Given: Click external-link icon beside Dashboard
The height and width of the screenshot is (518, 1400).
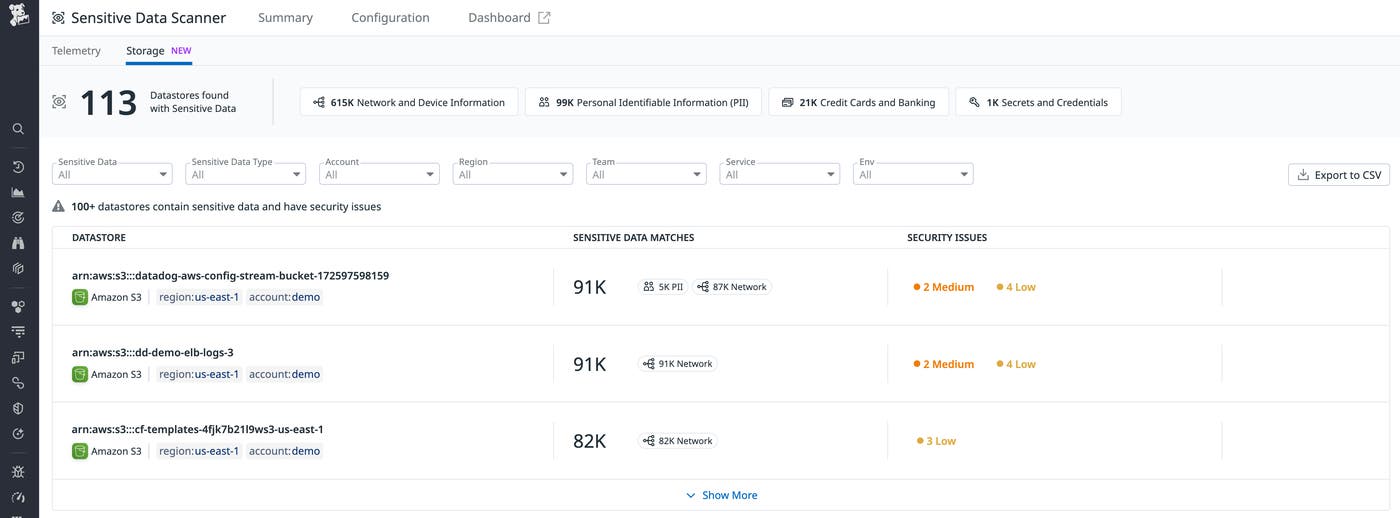Looking at the screenshot, I should pyautogui.click(x=544, y=18).
